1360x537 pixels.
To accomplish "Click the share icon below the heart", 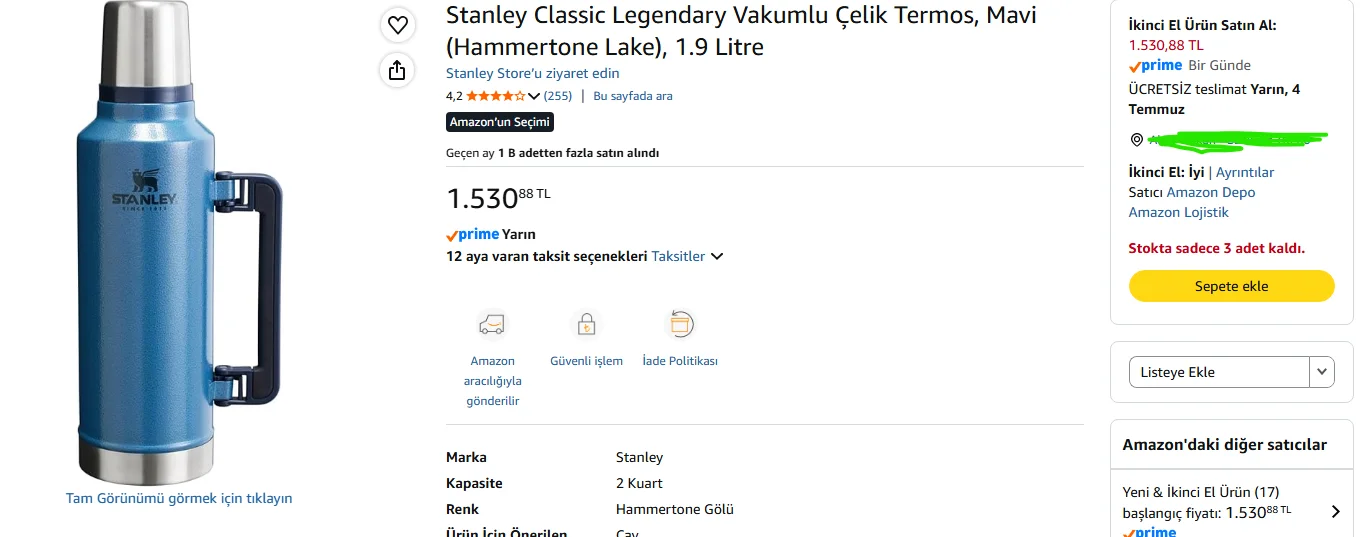I will pos(398,70).
